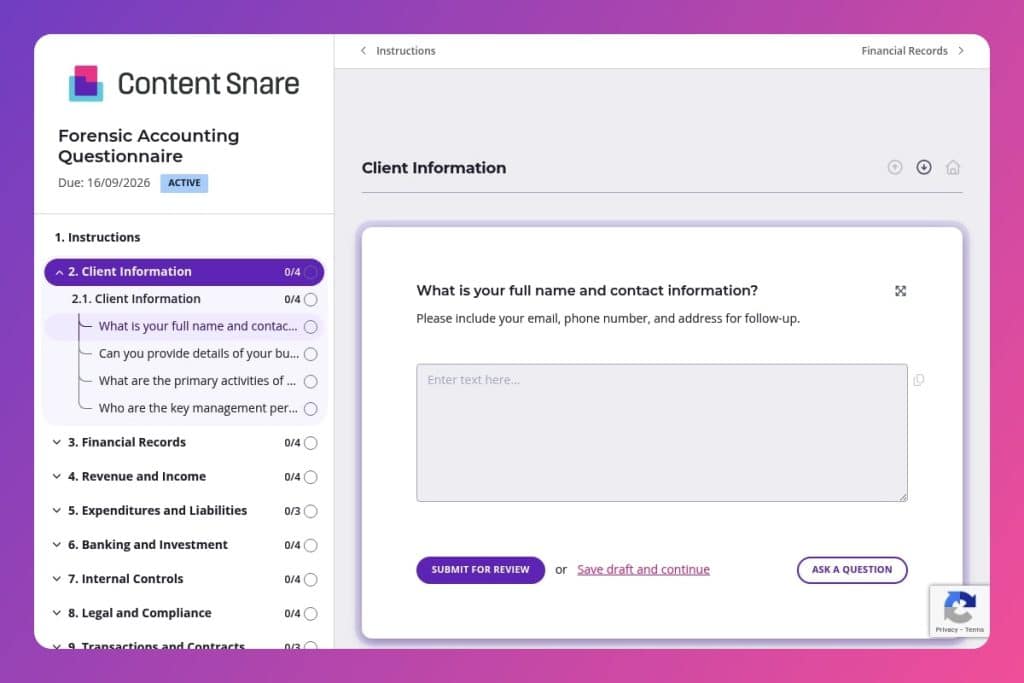Viewport: 1024px width, 683px height.
Task: Click 'Forensic Accounting Questionnaire' title
Action: pos(148,146)
